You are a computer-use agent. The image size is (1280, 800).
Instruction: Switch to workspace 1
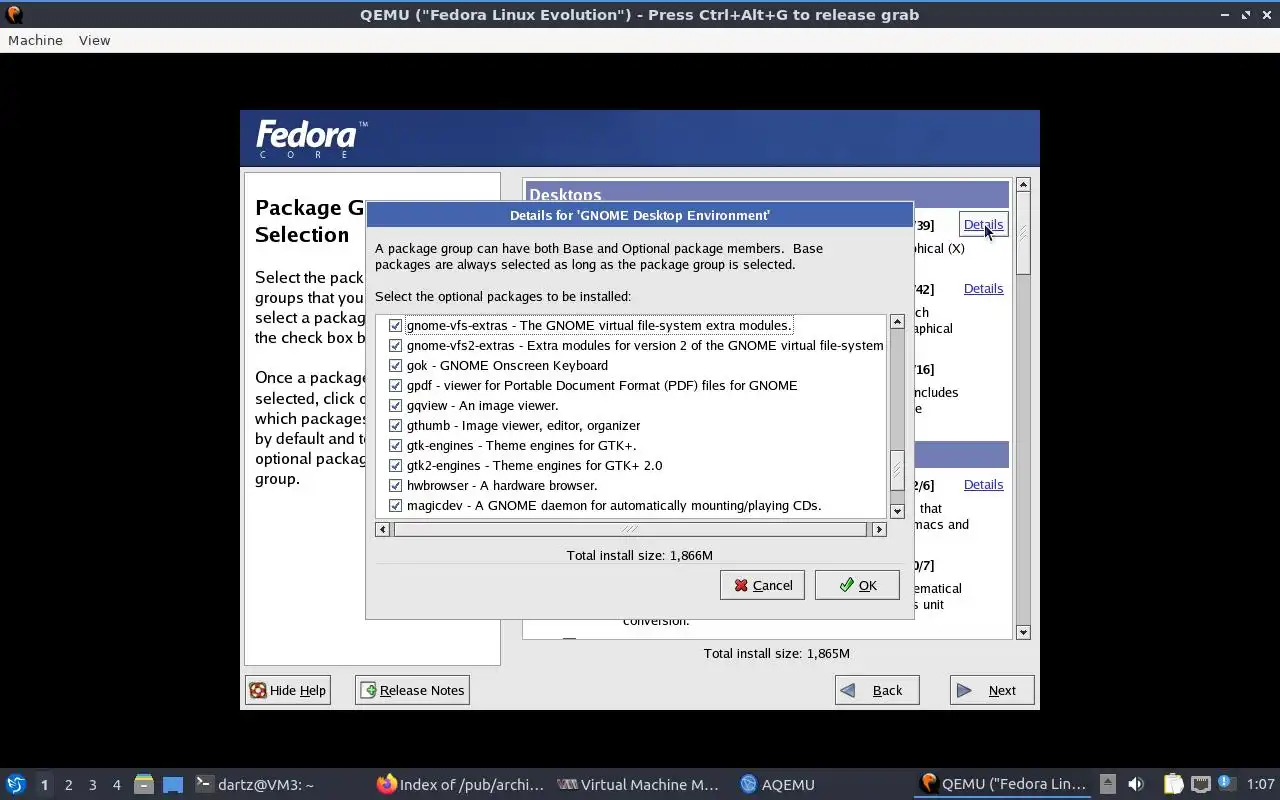(x=44, y=785)
